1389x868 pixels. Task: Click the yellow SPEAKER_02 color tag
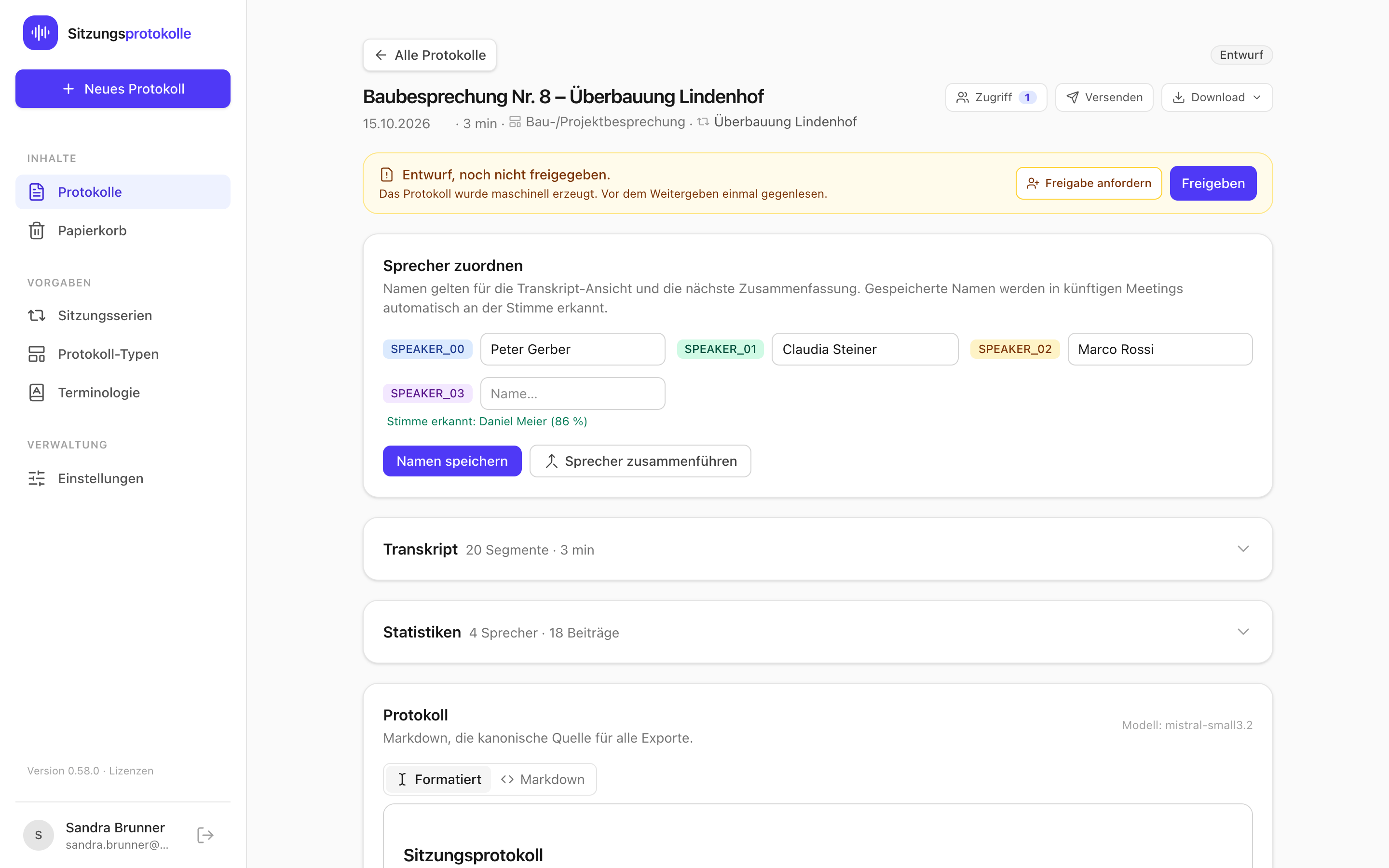1015,349
